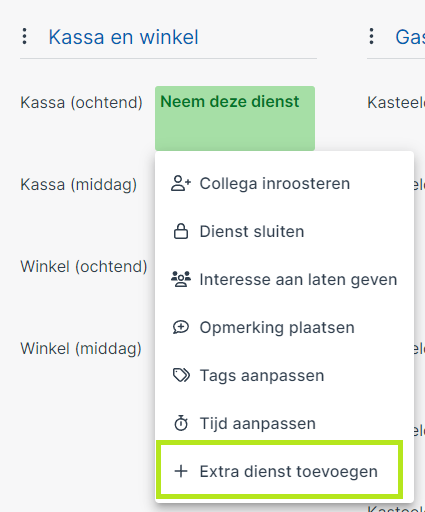
Task: Open the Kassa en winkel heading link
Action: point(123,37)
